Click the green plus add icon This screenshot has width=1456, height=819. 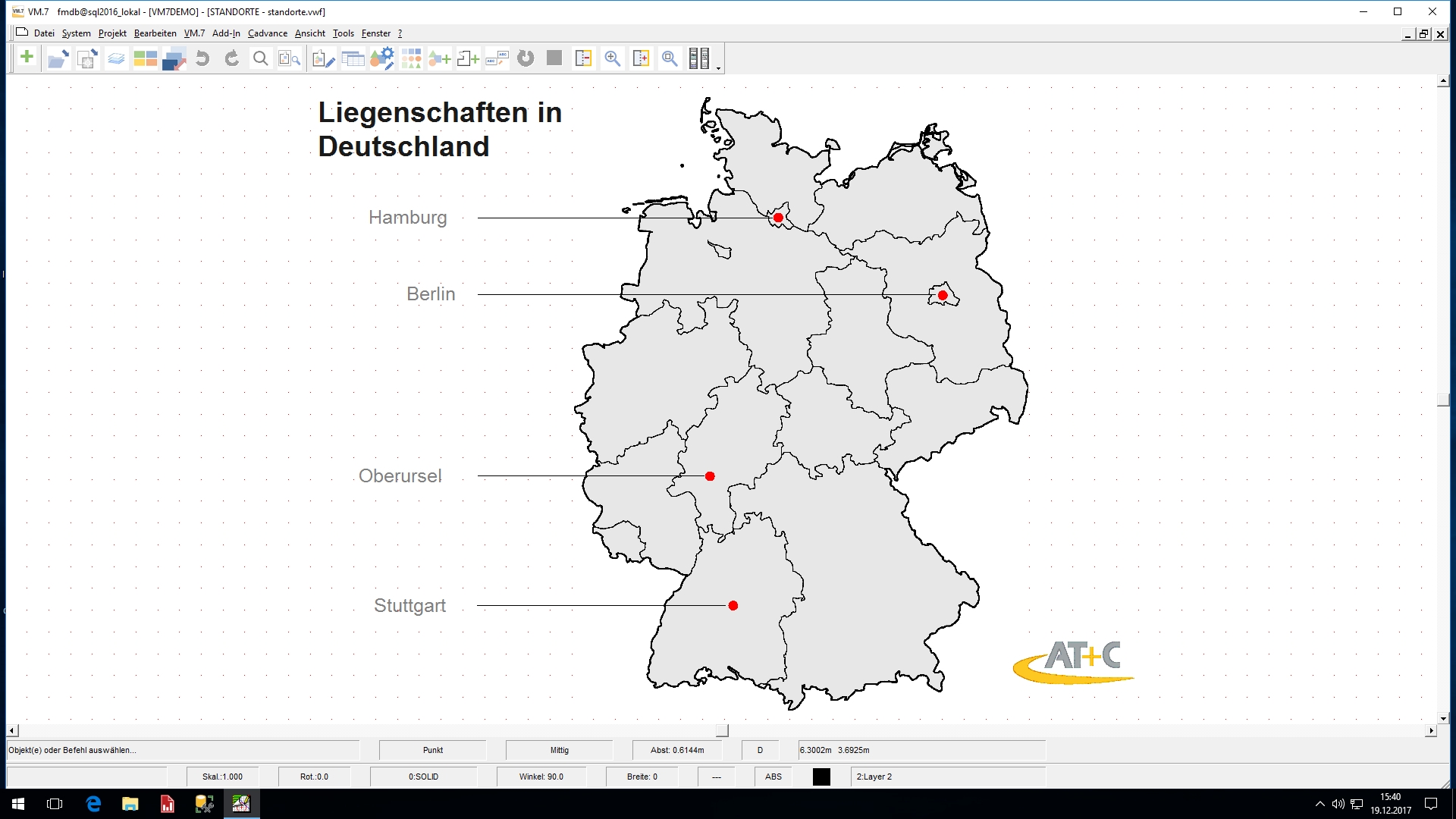[27, 58]
